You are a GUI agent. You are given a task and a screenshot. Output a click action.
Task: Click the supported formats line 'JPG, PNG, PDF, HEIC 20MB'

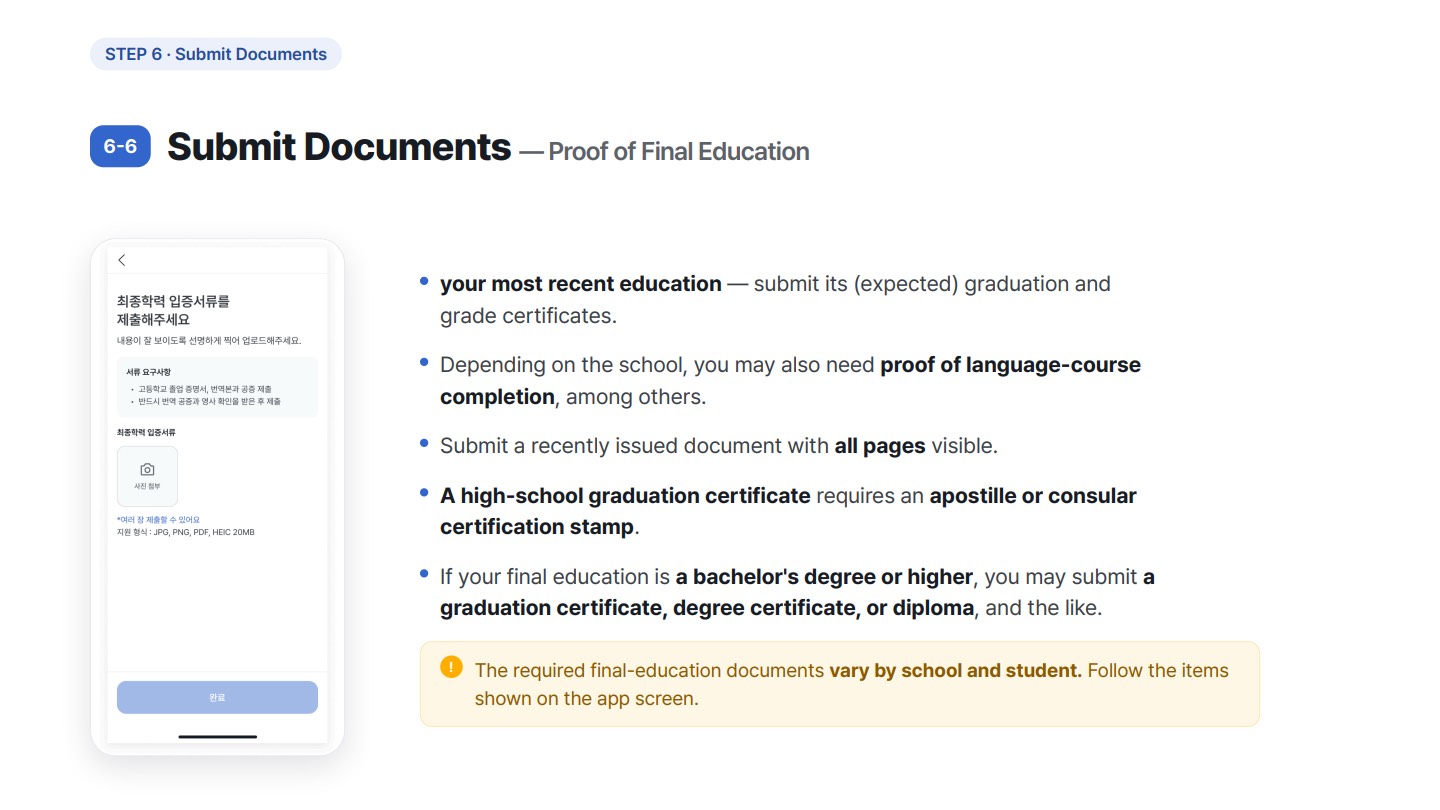[185, 532]
